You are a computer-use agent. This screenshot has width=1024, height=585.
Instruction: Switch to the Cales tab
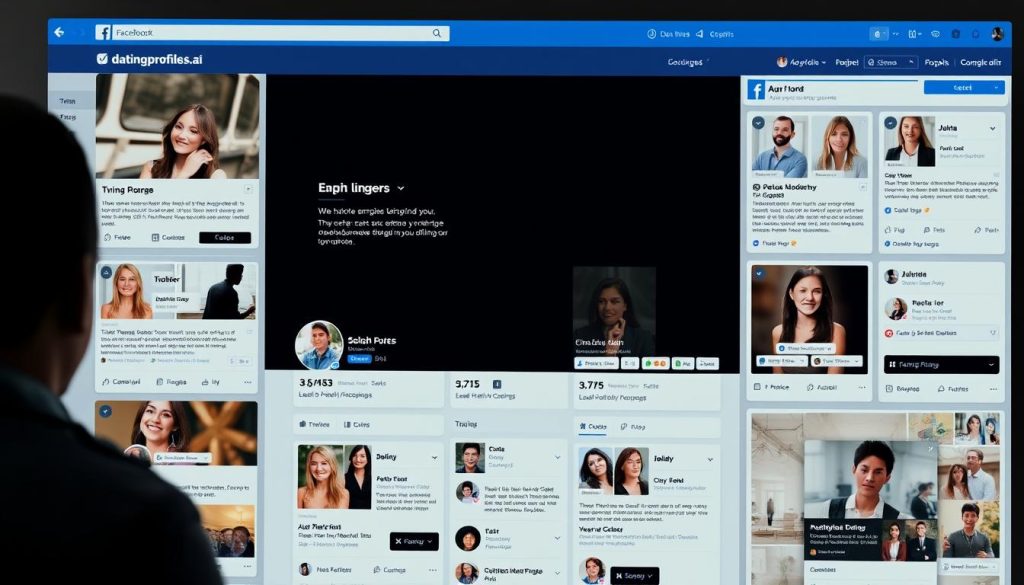point(357,424)
